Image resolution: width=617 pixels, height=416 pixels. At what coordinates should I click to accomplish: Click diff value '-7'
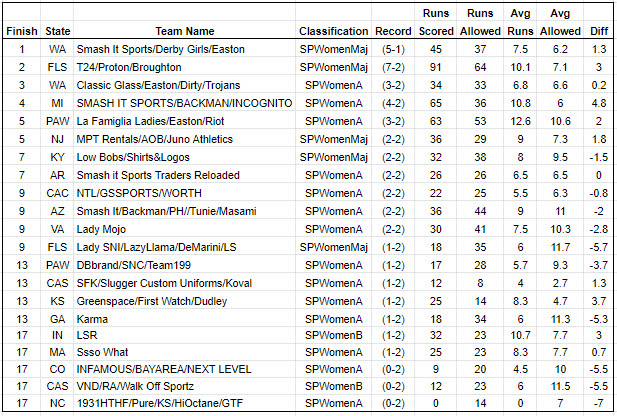coord(599,403)
